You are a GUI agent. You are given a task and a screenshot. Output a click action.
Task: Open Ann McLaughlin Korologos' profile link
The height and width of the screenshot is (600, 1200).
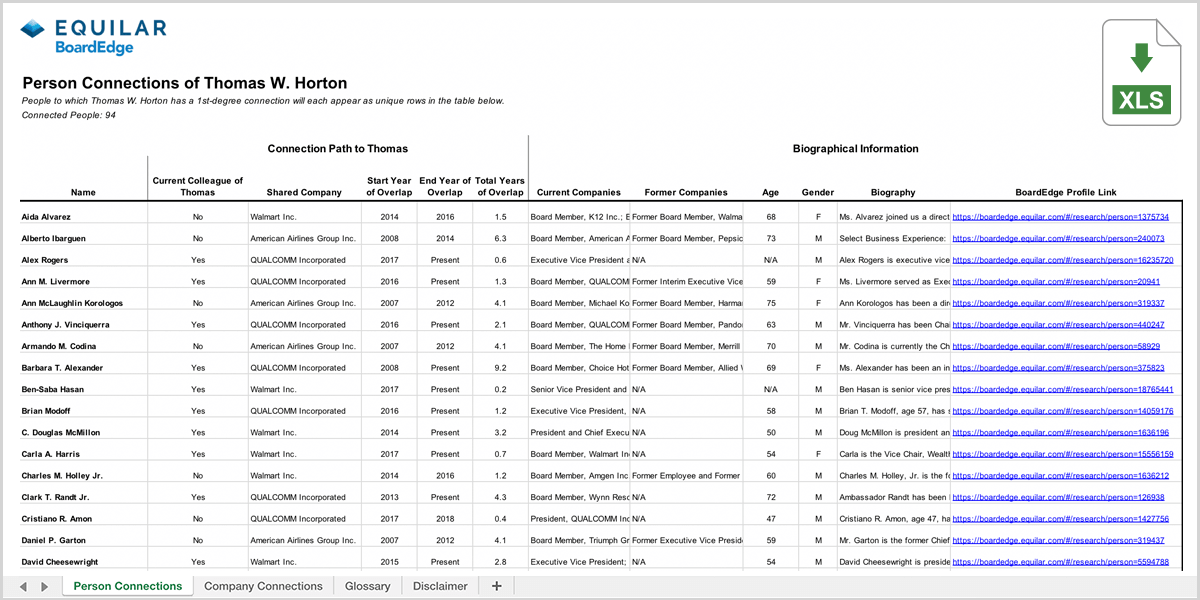click(1060, 303)
